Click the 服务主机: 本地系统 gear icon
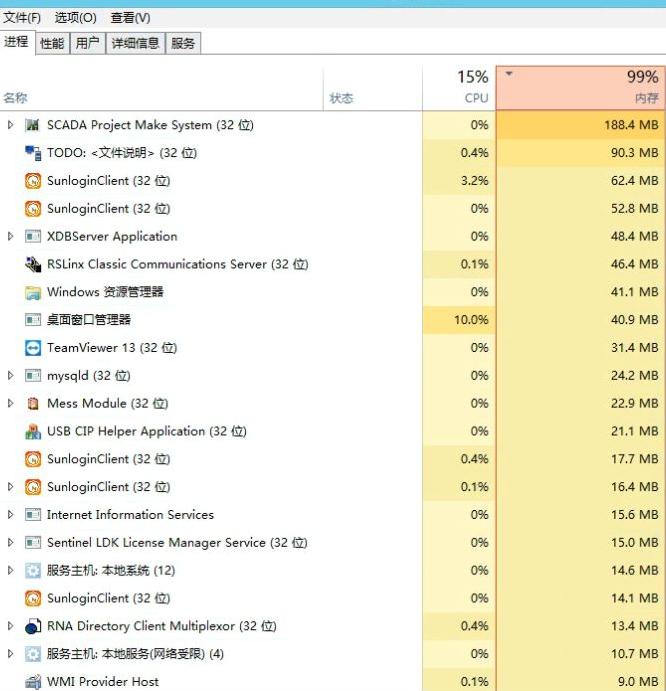Viewport: 666px width, 691px height. click(x=33, y=570)
